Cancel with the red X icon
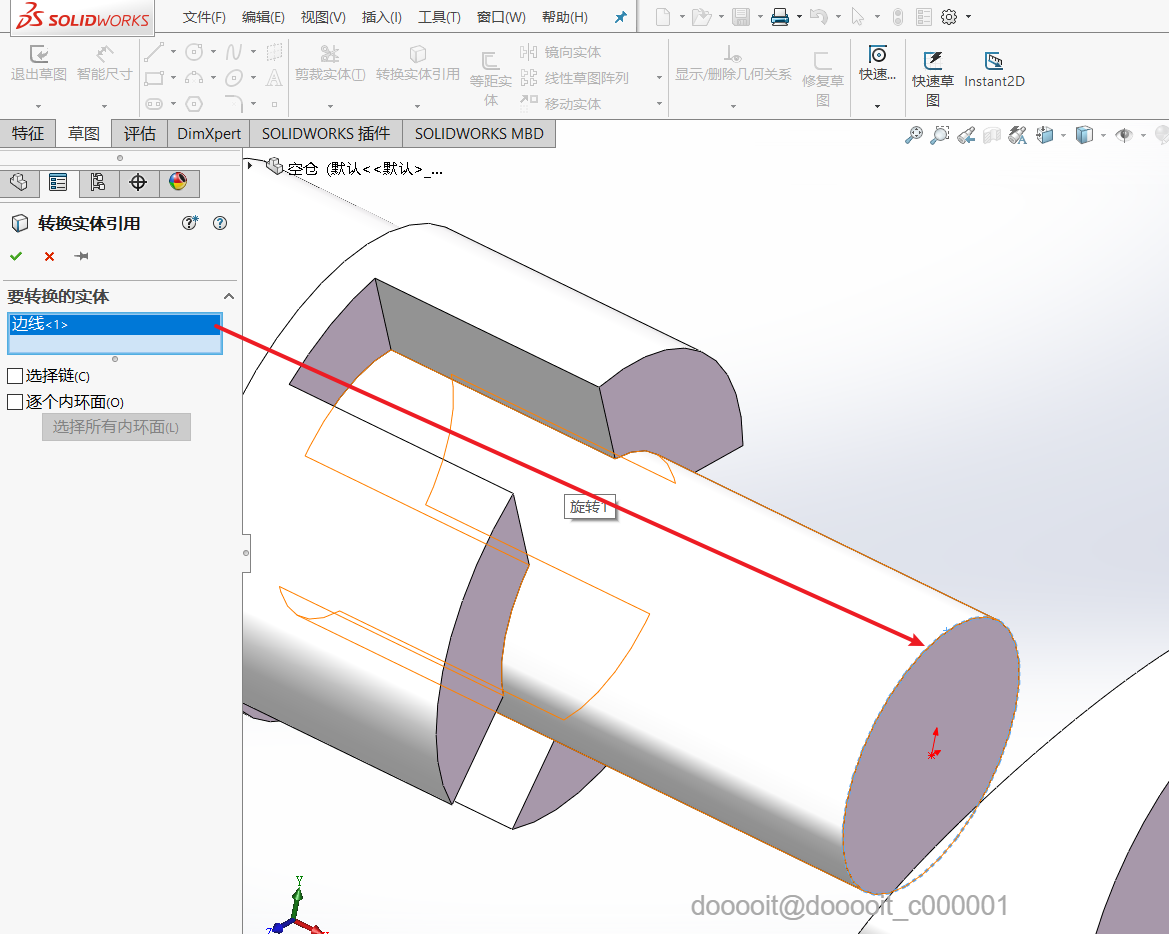Screen dimensions: 1169x934 (49, 257)
